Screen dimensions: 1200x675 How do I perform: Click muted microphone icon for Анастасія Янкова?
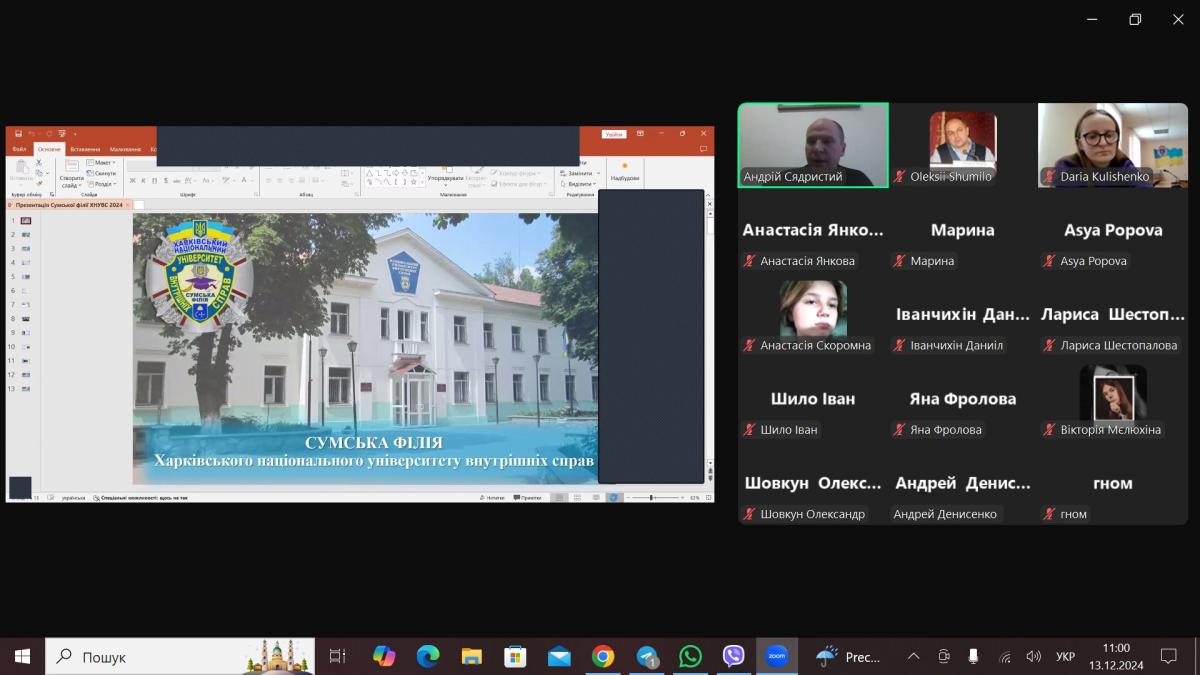pyautogui.click(x=749, y=261)
